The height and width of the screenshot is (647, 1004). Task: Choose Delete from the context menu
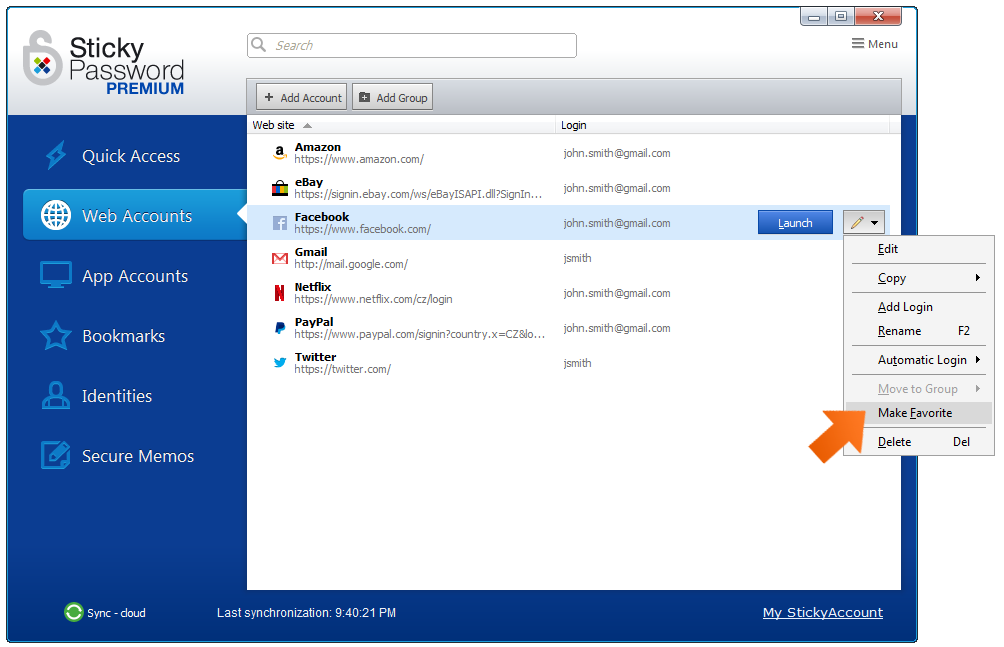pyautogui.click(x=919, y=441)
